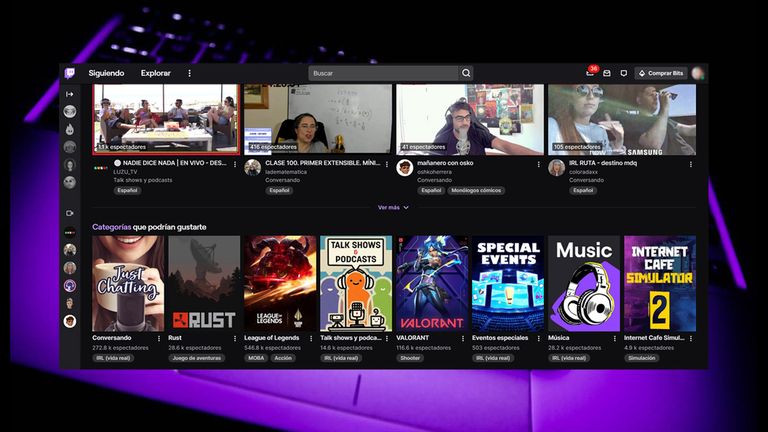Viewport: 768px width, 432px height.
Task: Open the VALORANT category cover
Action: (x=432, y=284)
